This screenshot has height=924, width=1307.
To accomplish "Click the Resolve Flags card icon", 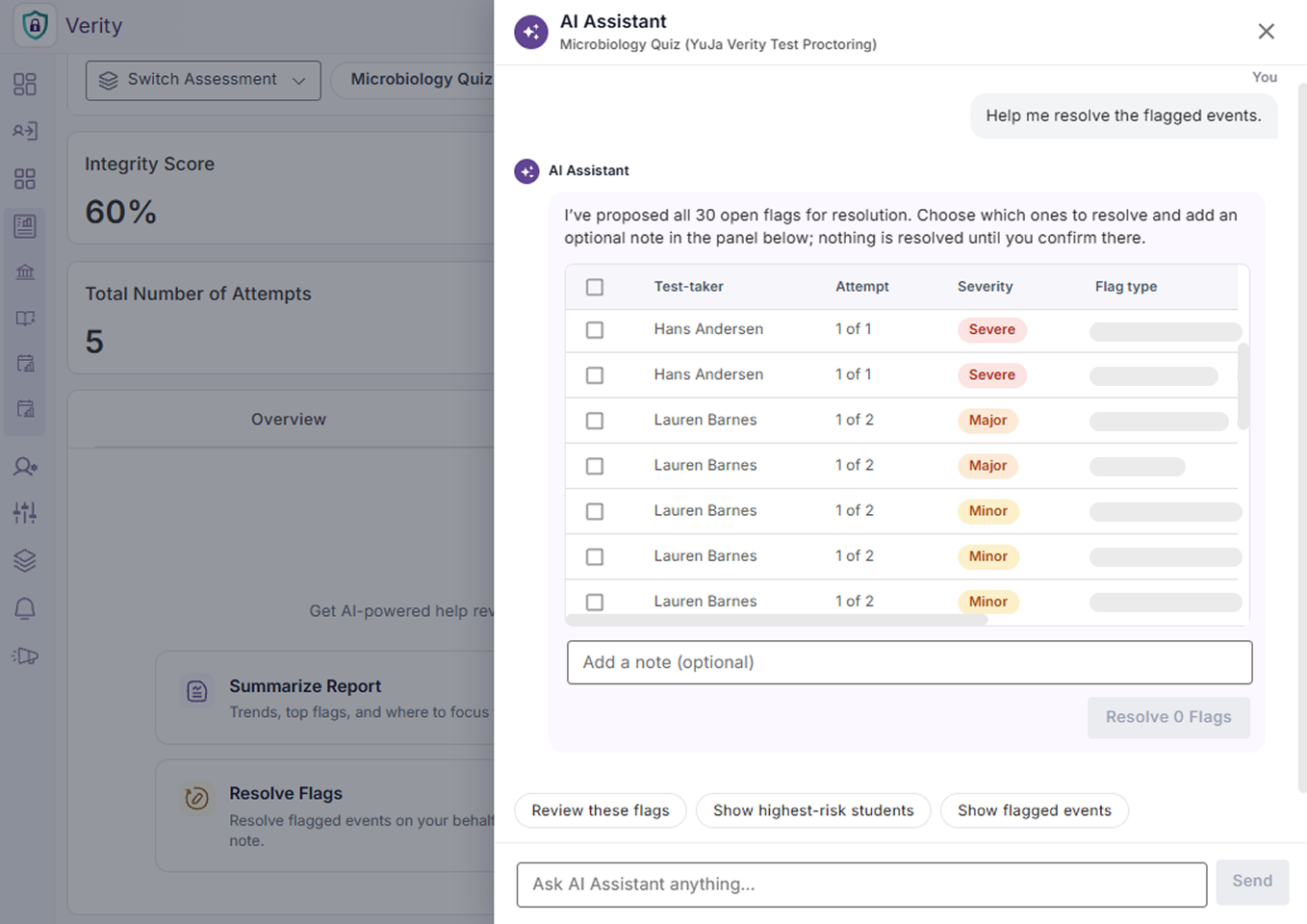I will (197, 798).
